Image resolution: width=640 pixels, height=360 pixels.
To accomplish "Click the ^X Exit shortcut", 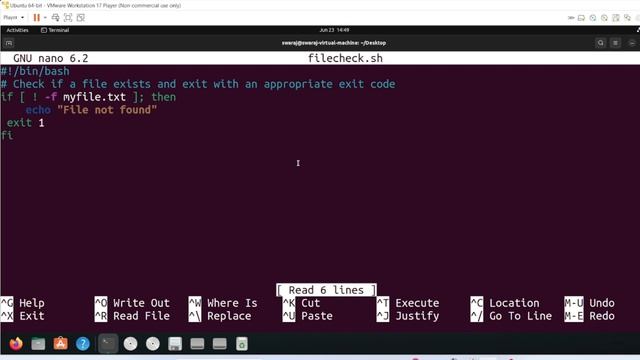I will coord(22,316).
